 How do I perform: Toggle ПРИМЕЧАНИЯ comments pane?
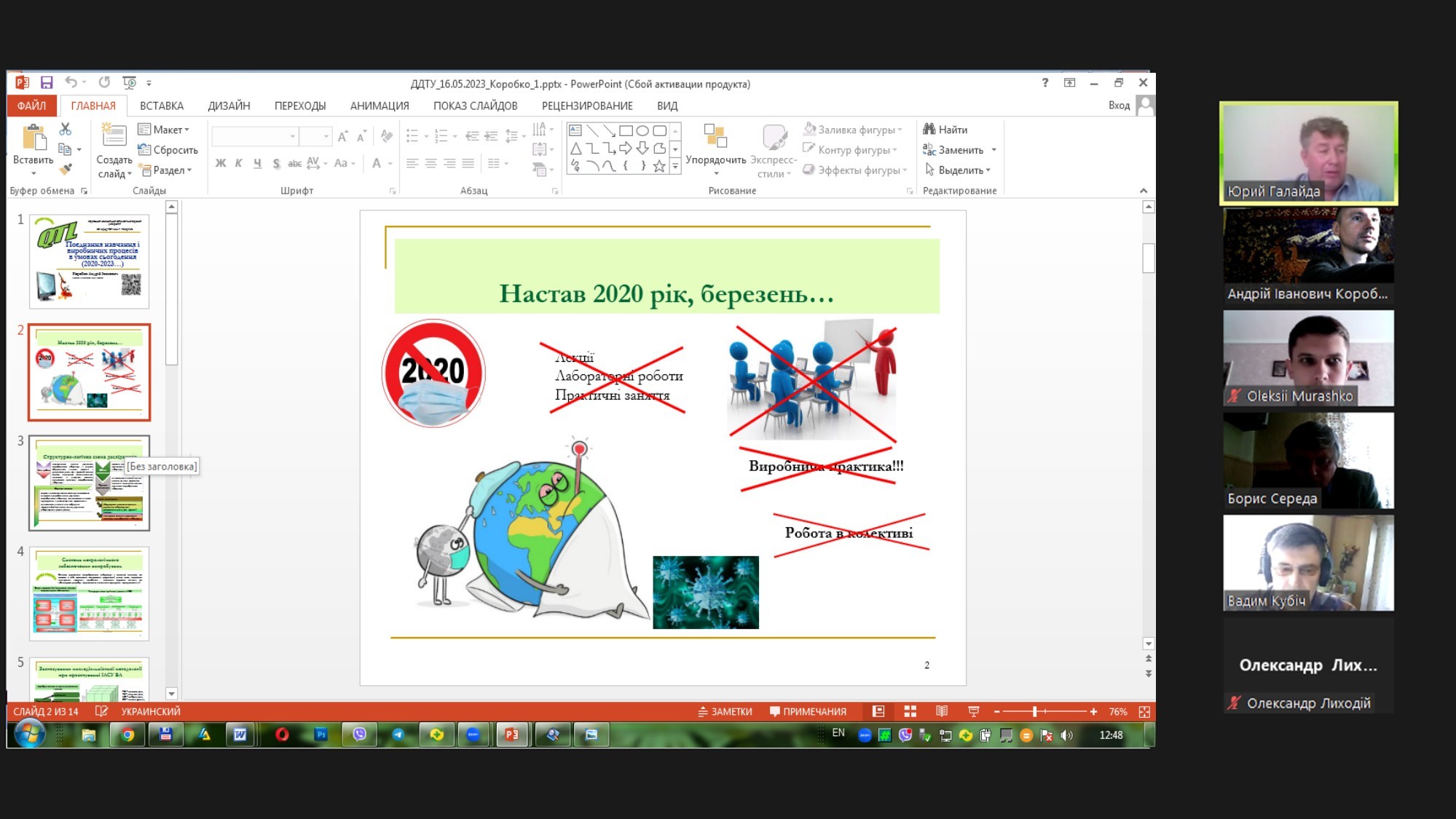pos(808,711)
